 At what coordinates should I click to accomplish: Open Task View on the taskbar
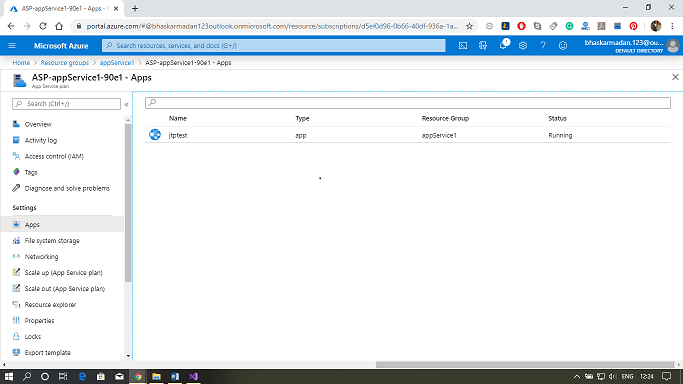click(x=63, y=376)
